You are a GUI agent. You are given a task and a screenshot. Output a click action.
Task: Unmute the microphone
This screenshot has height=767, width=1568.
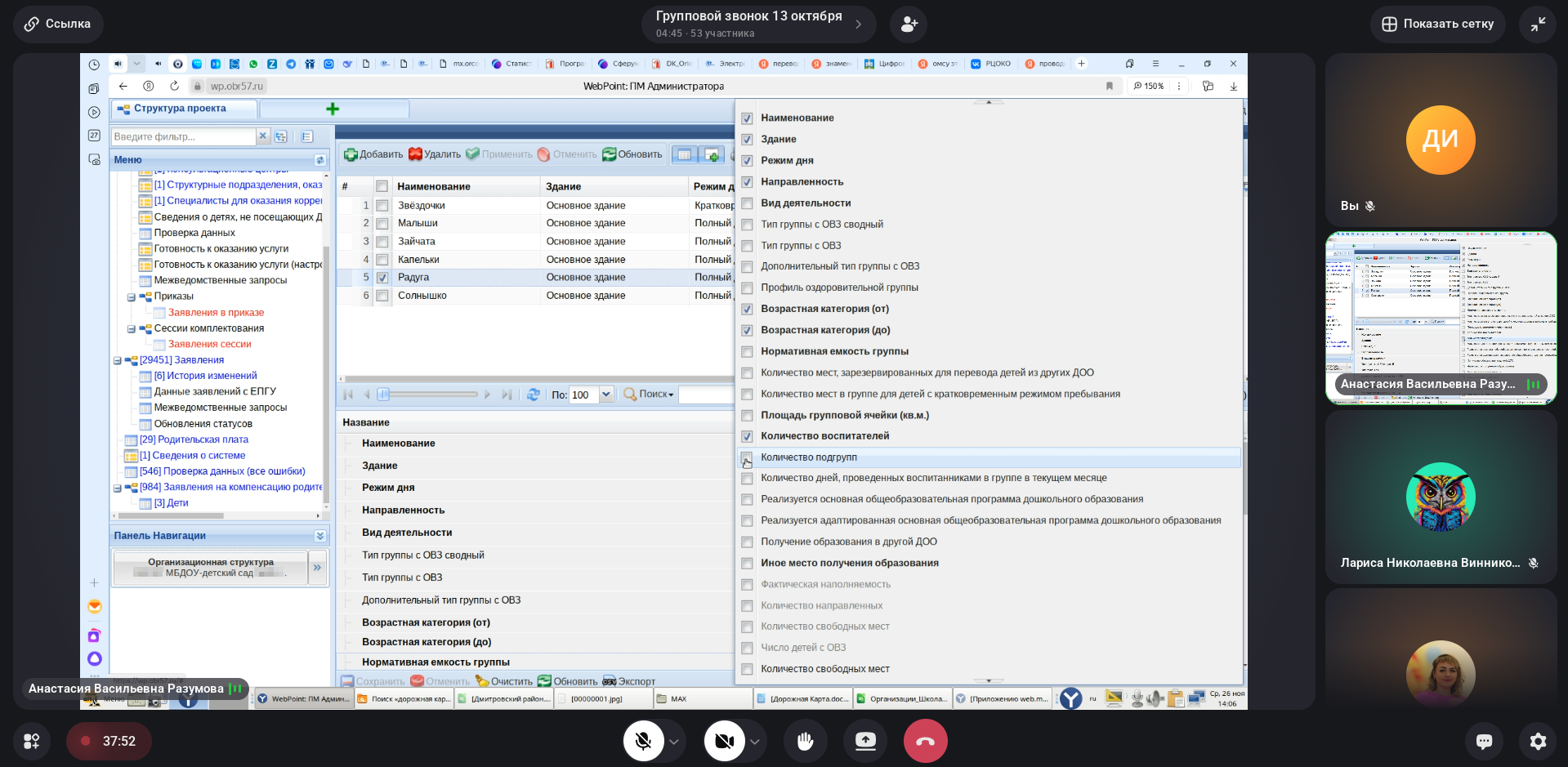pos(643,741)
